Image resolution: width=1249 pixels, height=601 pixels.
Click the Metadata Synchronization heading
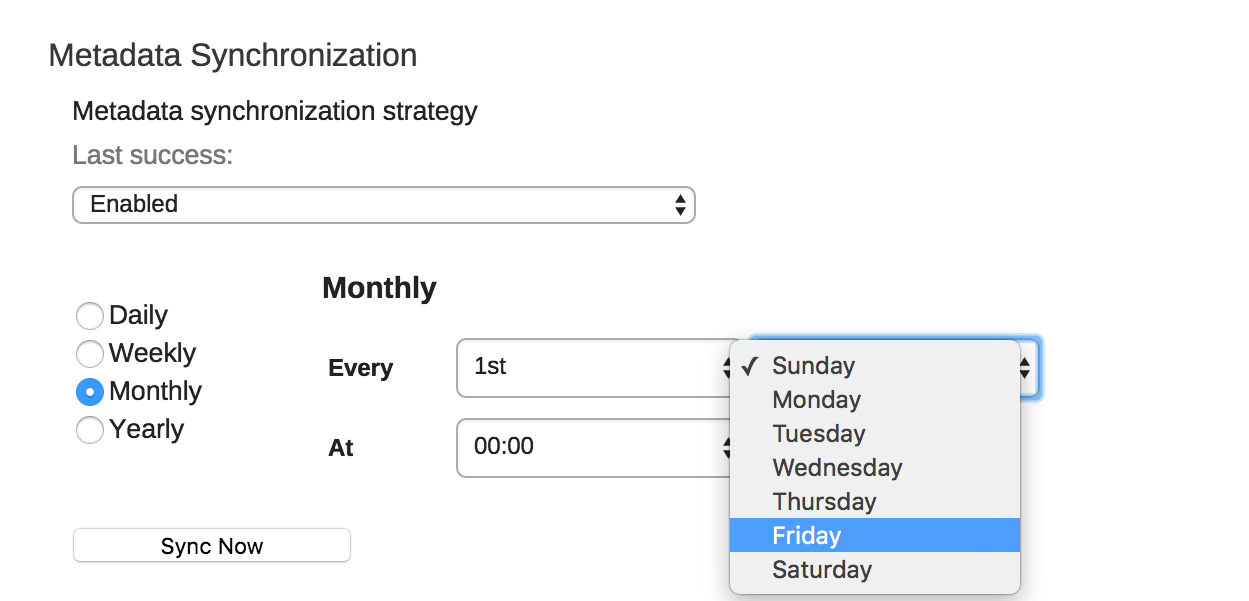point(233,55)
